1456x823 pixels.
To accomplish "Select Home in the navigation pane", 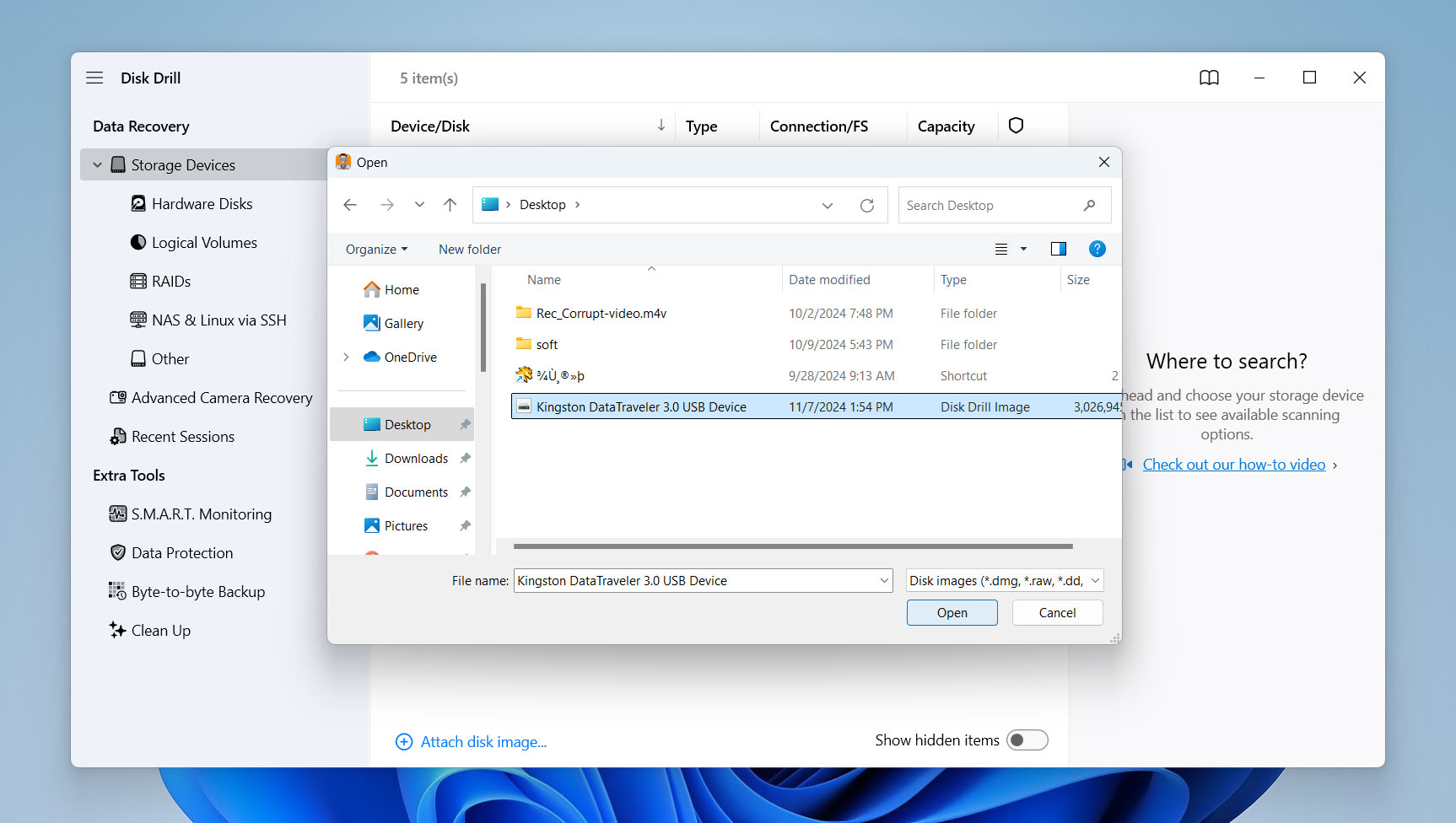I will 402,289.
